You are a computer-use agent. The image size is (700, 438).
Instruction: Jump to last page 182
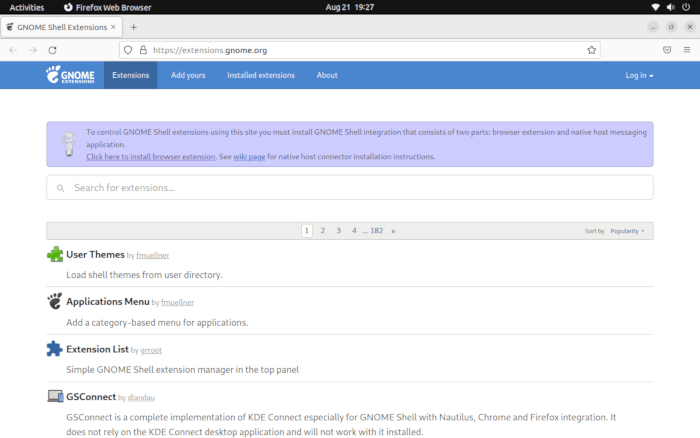click(x=376, y=230)
